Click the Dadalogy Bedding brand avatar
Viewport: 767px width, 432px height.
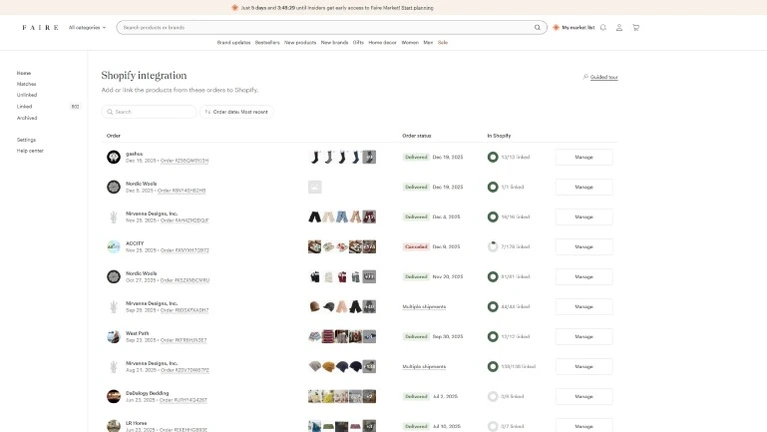click(x=114, y=396)
